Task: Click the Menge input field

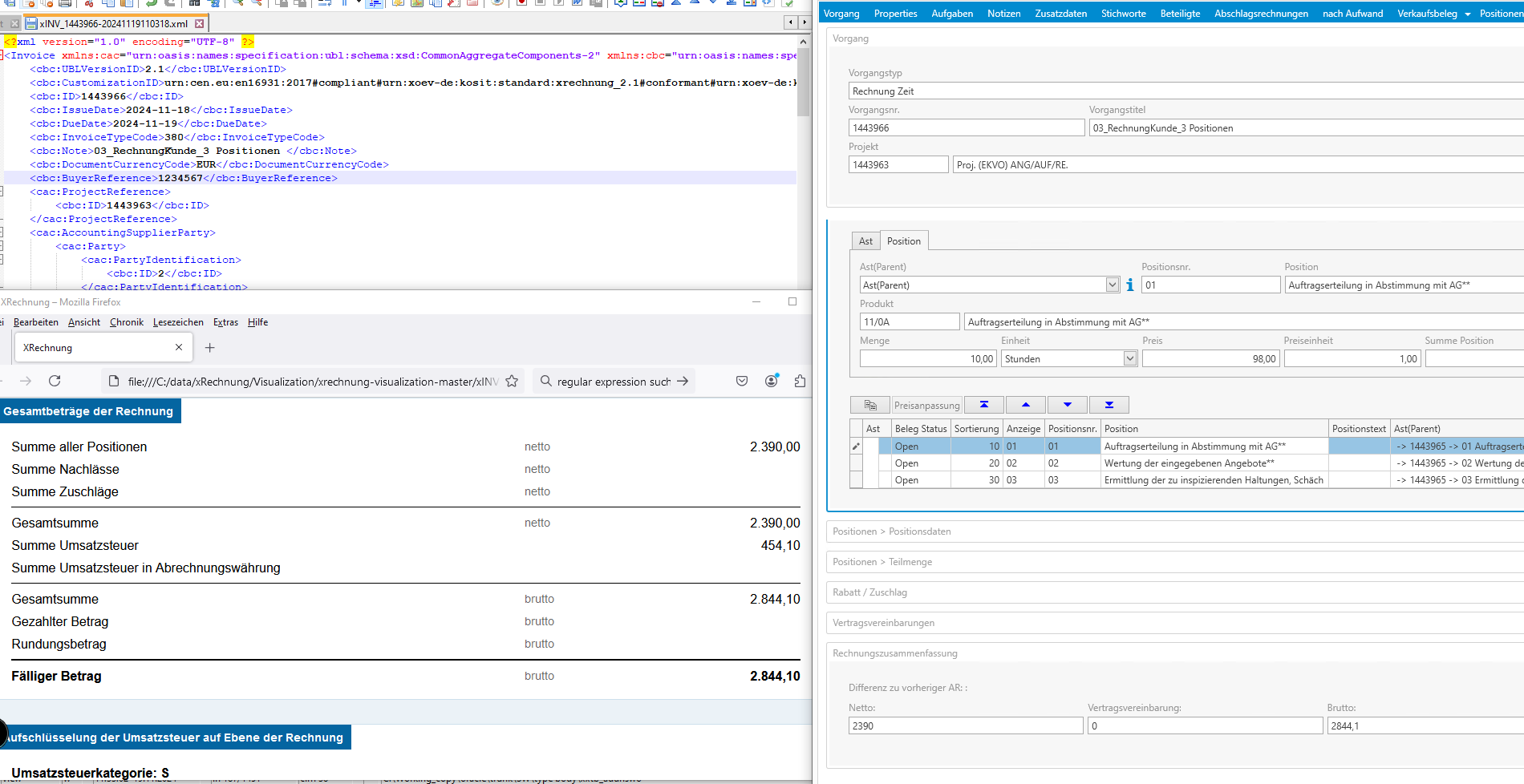Action: [927, 358]
